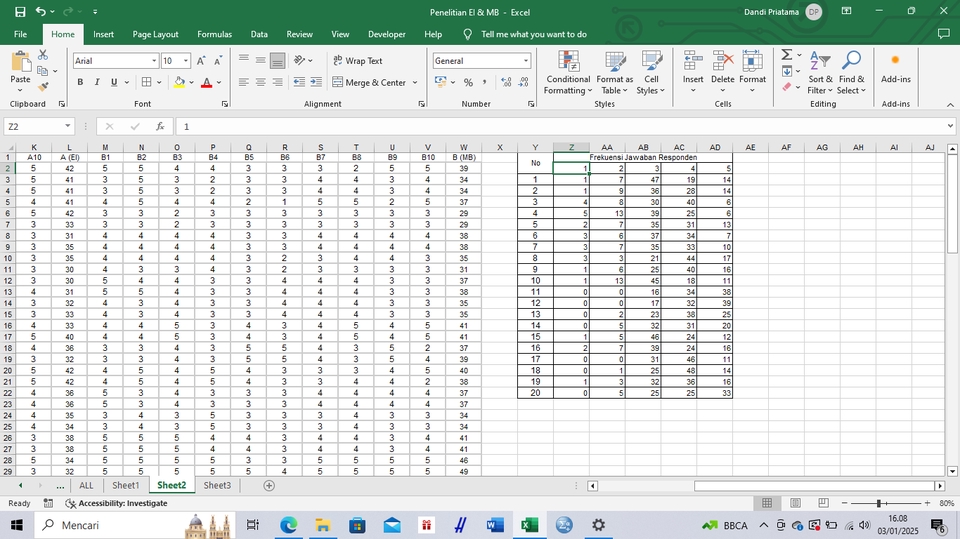Click the Top Align icon
Screen dimensions: 960x539
pos(244,59)
